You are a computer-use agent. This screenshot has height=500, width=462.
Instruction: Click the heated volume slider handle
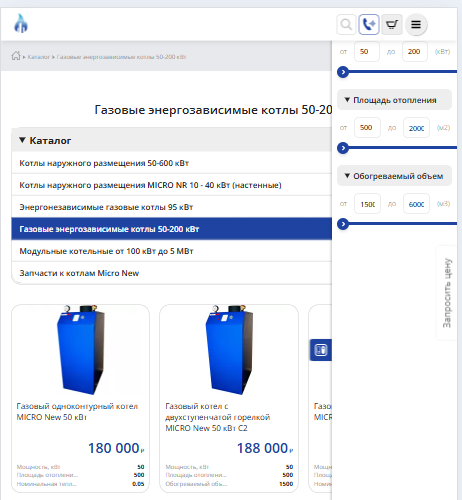343,224
